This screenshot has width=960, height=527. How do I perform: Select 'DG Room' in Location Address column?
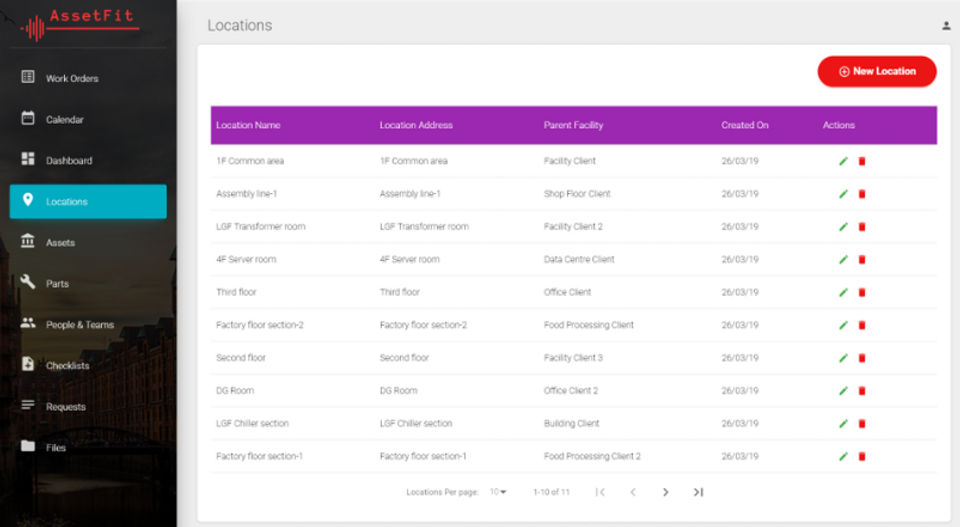coord(399,391)
